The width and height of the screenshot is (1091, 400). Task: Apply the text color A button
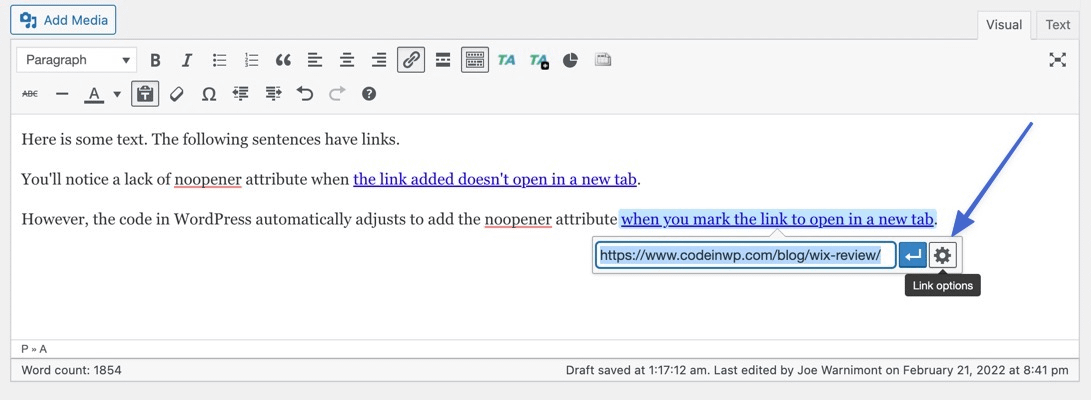click(95, 93)
